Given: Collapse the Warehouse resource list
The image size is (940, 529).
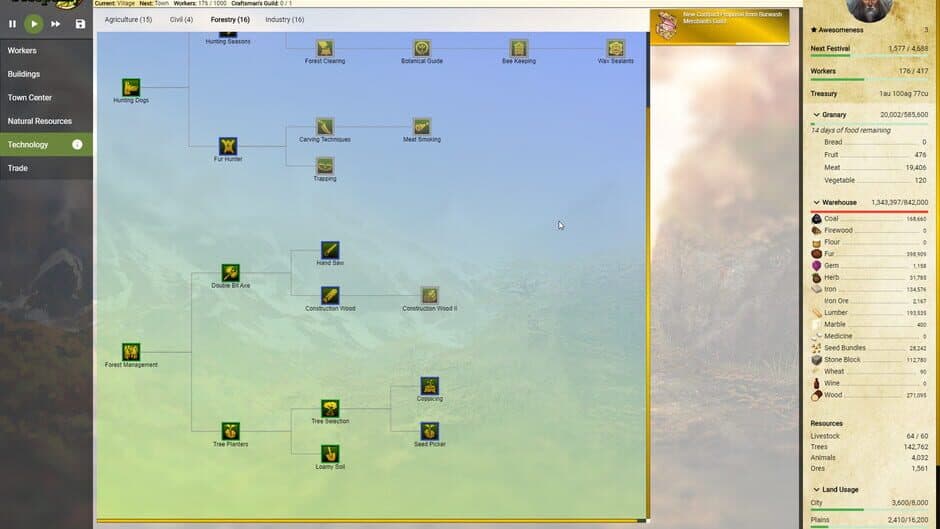Looking at the screenshot, I should point(817,203).
